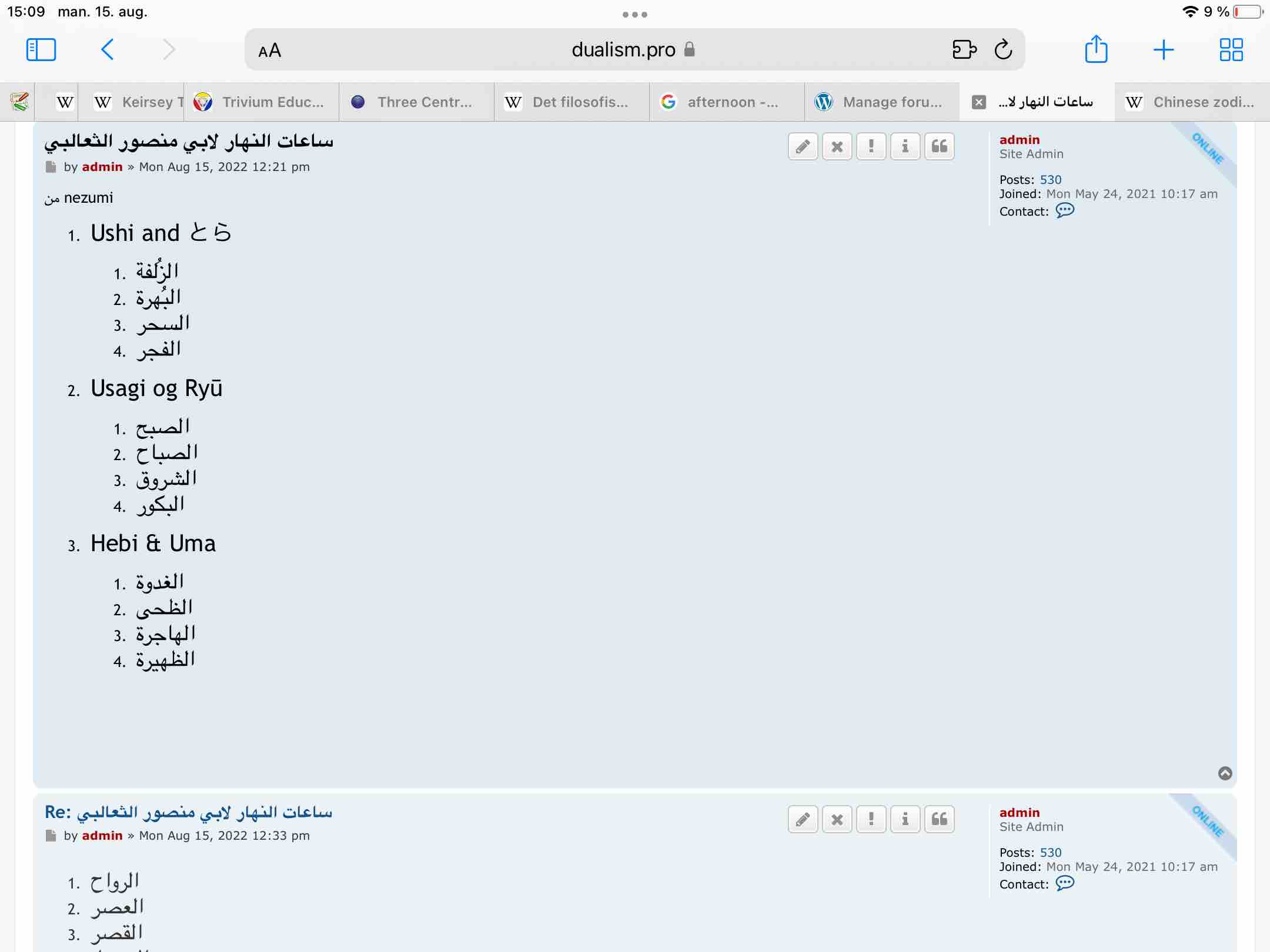Toggle the Safari sidebar panel

click(x=41, y=50)
